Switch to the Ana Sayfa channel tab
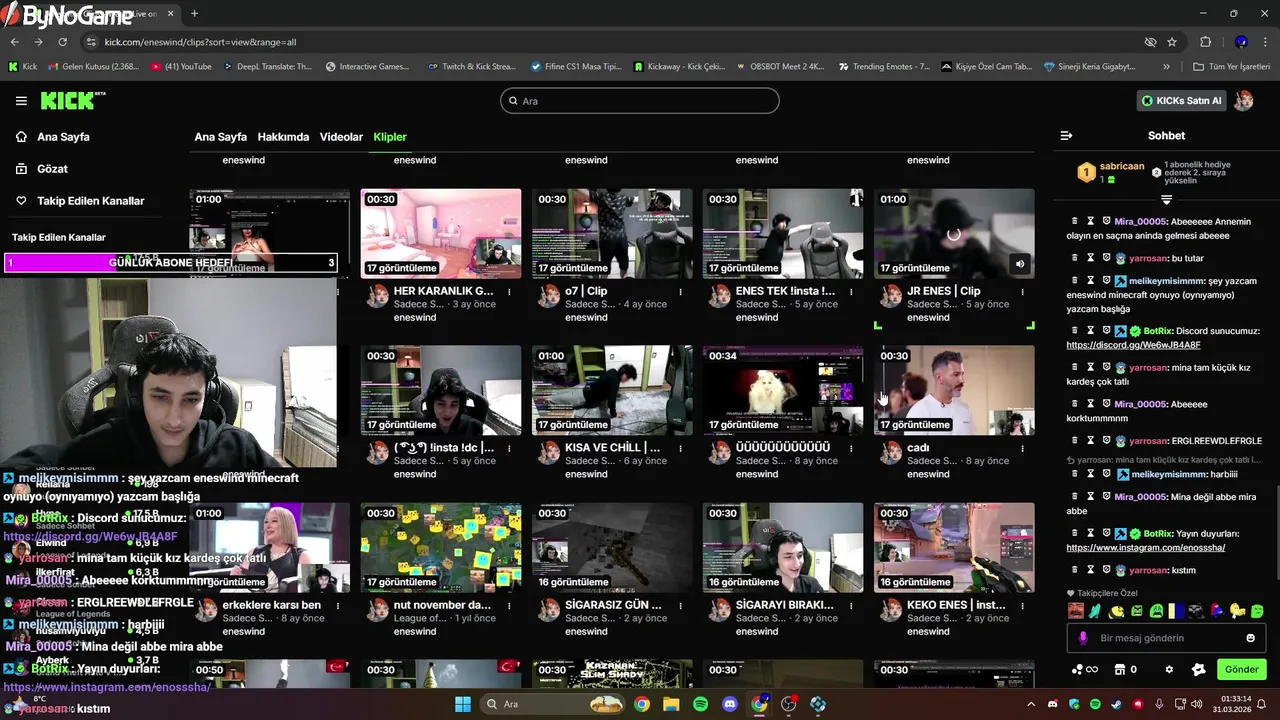 [x=220, y=137]
